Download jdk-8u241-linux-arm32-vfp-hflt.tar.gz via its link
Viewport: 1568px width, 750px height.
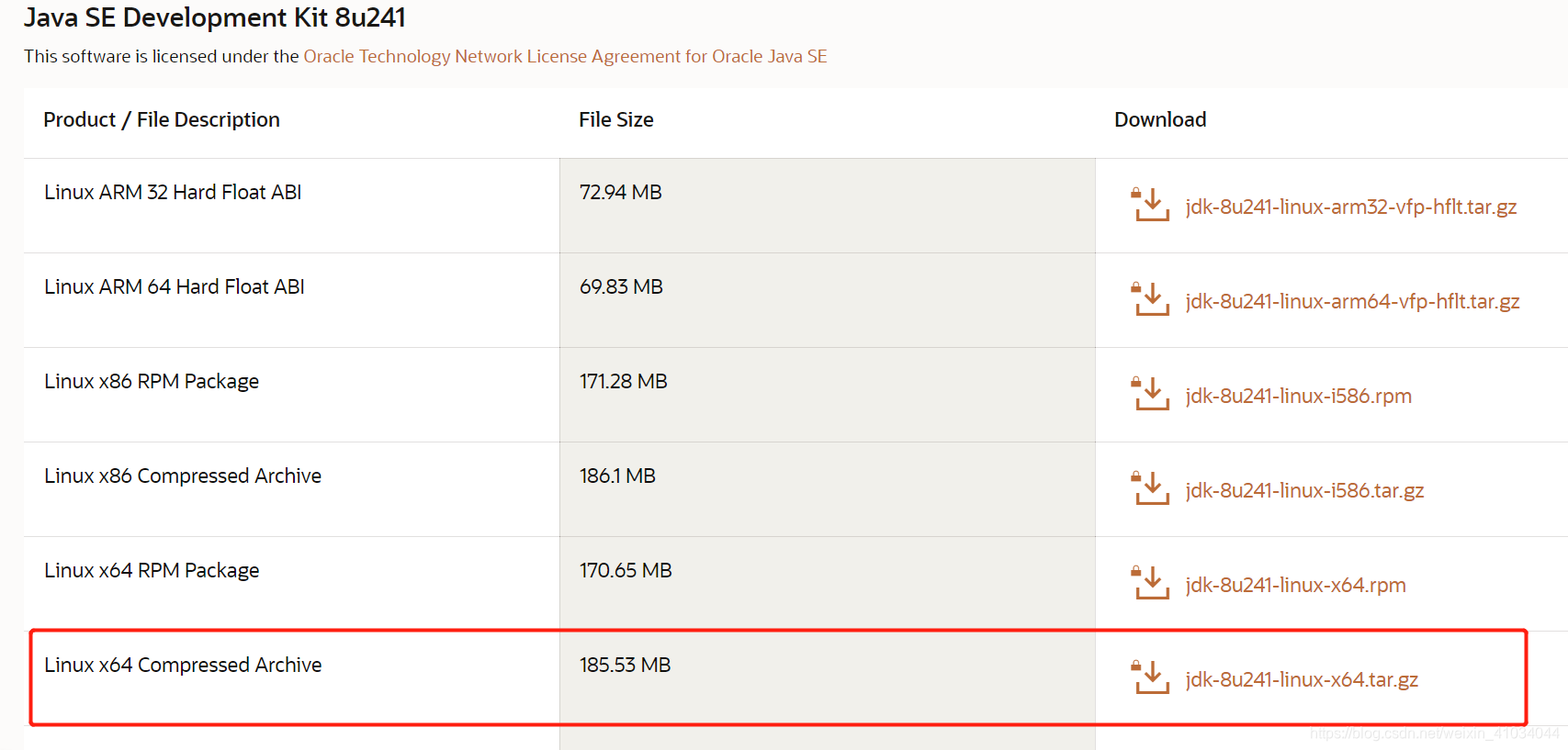(x=1350, y=207)
